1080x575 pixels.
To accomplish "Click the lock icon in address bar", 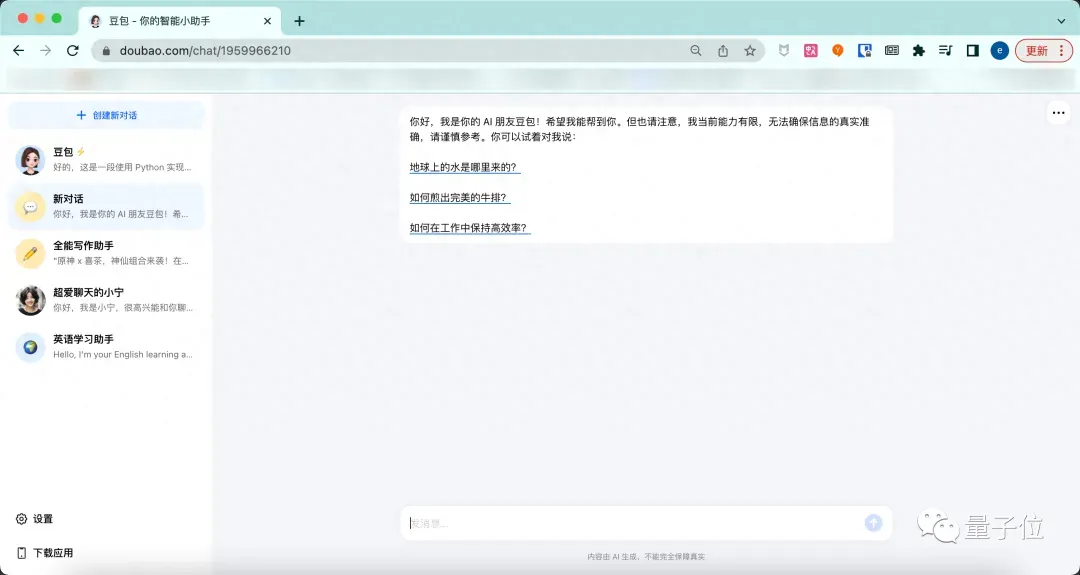I will [x=106, y=51].
